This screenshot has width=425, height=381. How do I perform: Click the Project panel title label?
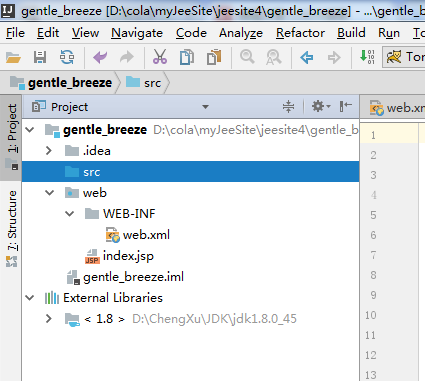(69, 107)
